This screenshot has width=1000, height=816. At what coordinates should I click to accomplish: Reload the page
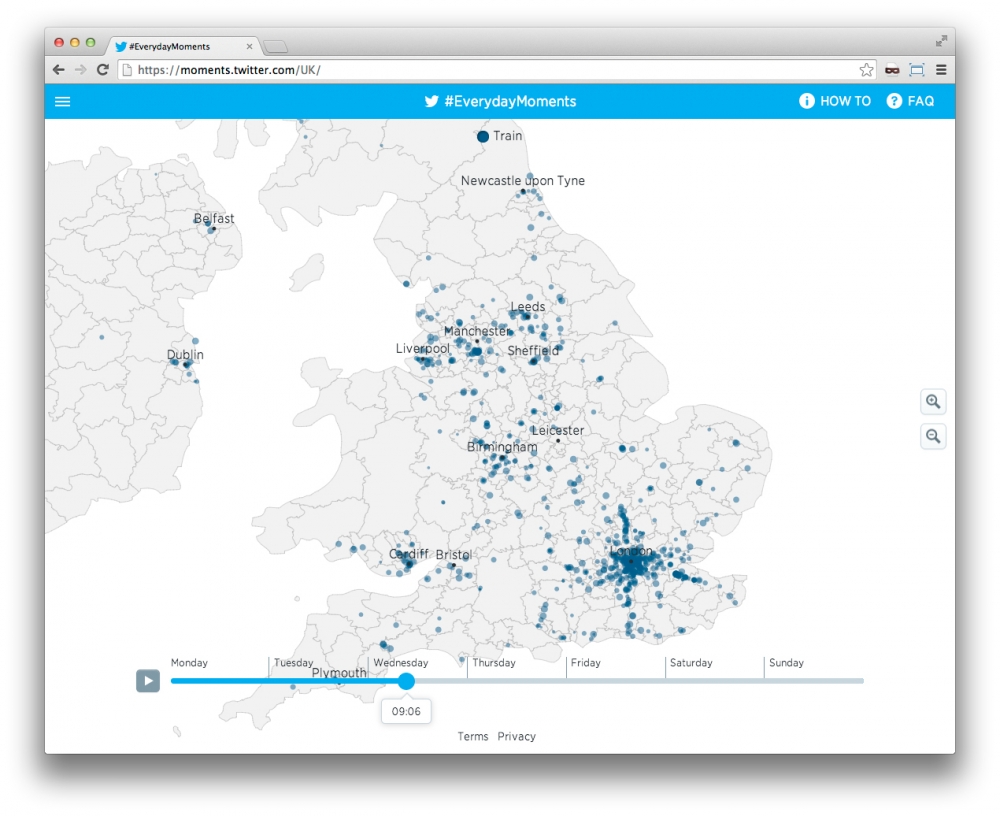click(x=103, y=70)
